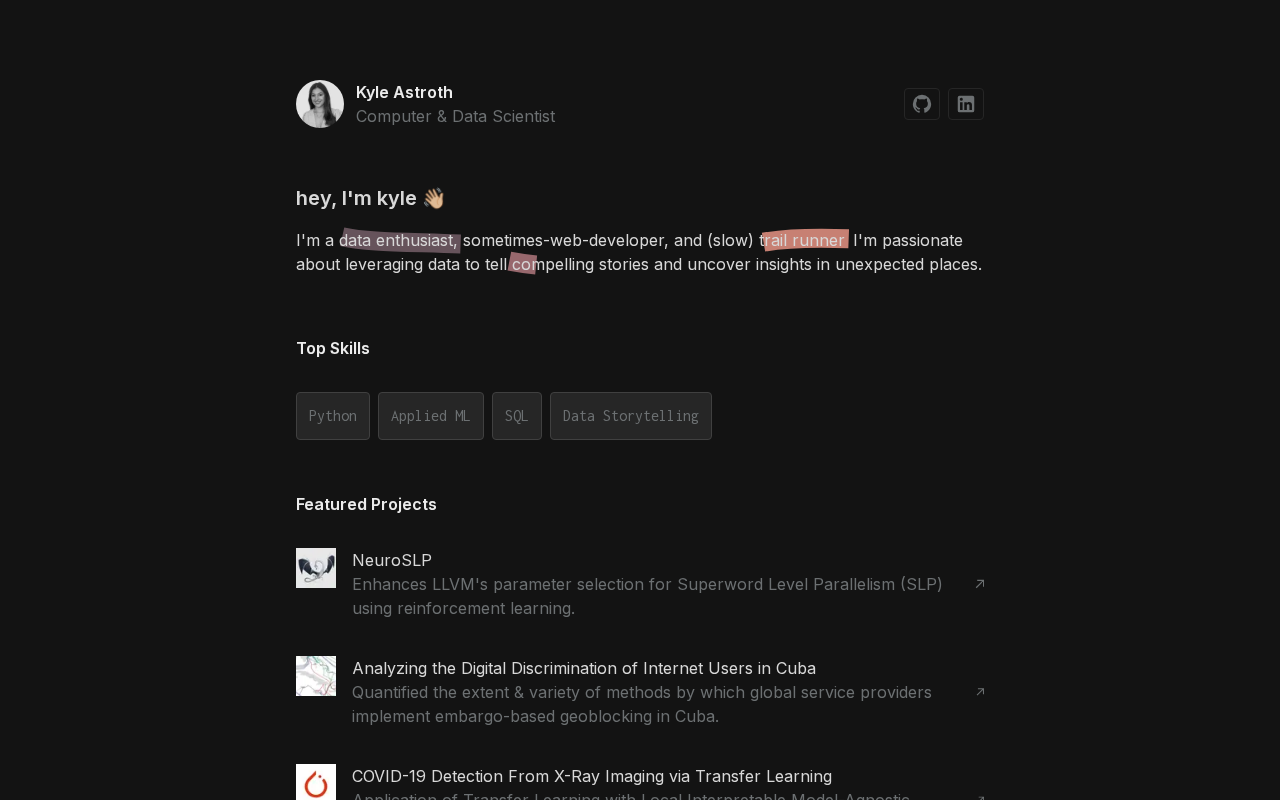
Task: Click the NeuroSLP project thumbnail
Action: pyautogui.click(x=316, y=568)
